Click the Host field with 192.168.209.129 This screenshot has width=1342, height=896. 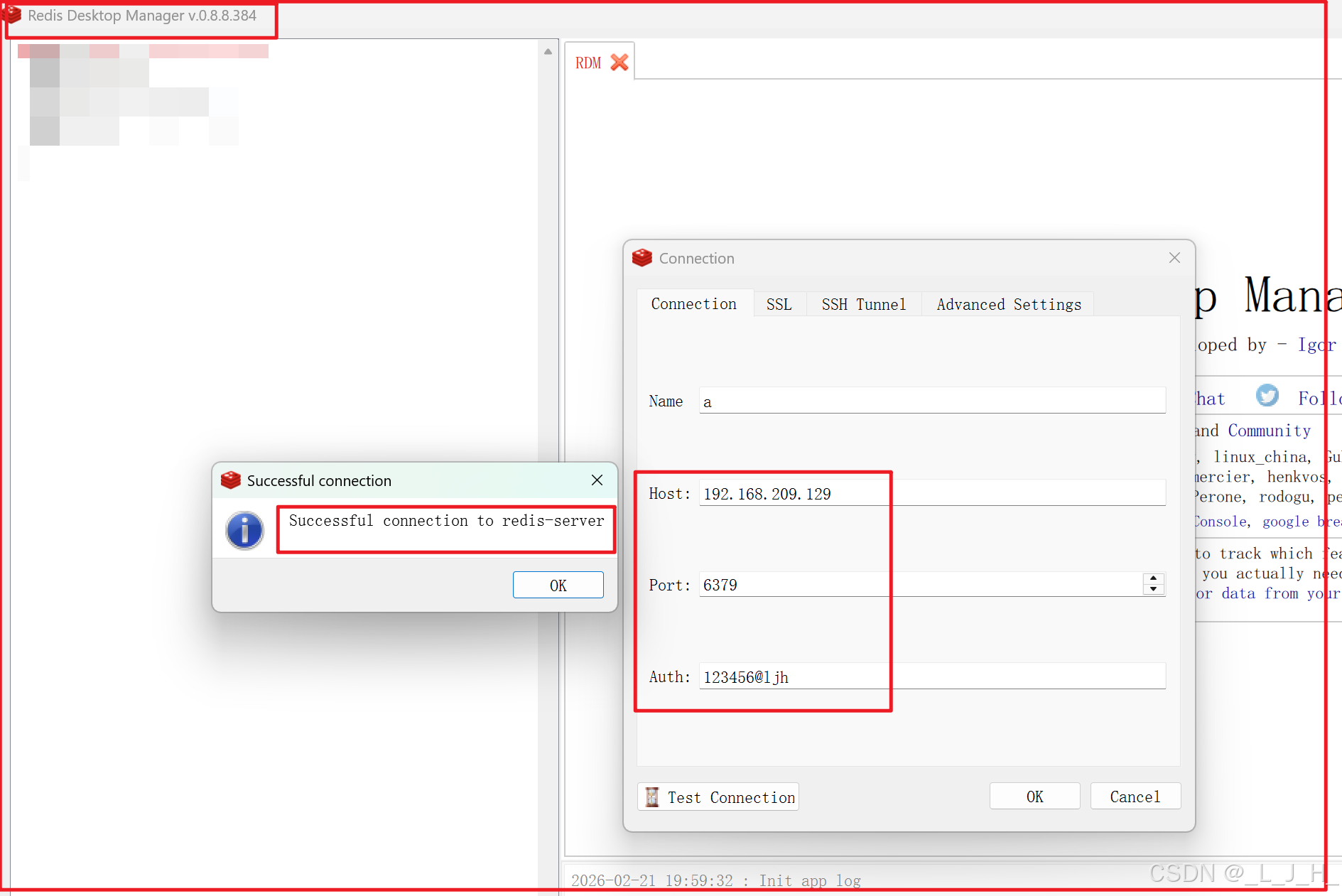932,493
